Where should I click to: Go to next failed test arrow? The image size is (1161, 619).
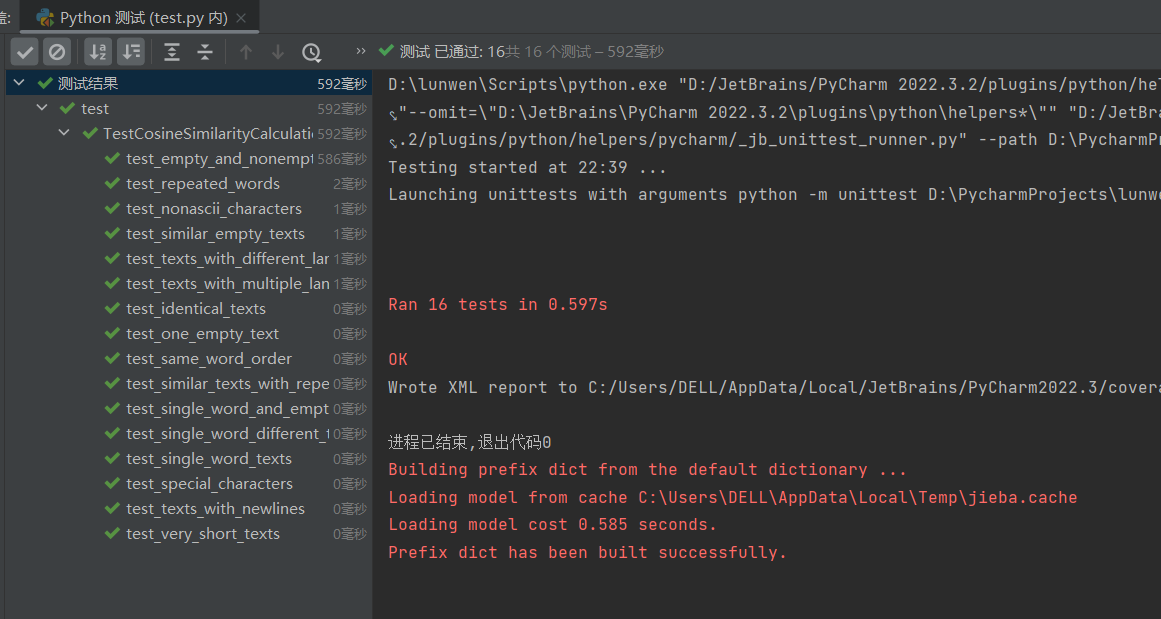278,52
